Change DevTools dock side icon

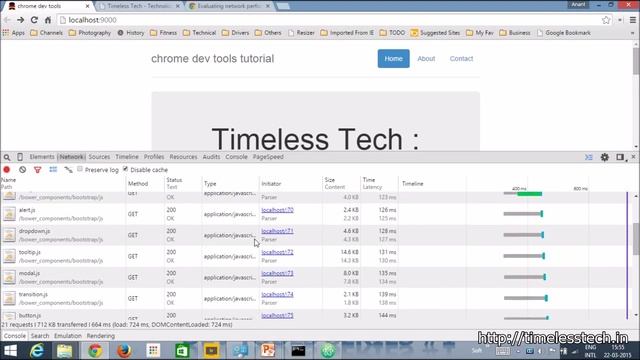click(x=620, y=157)
